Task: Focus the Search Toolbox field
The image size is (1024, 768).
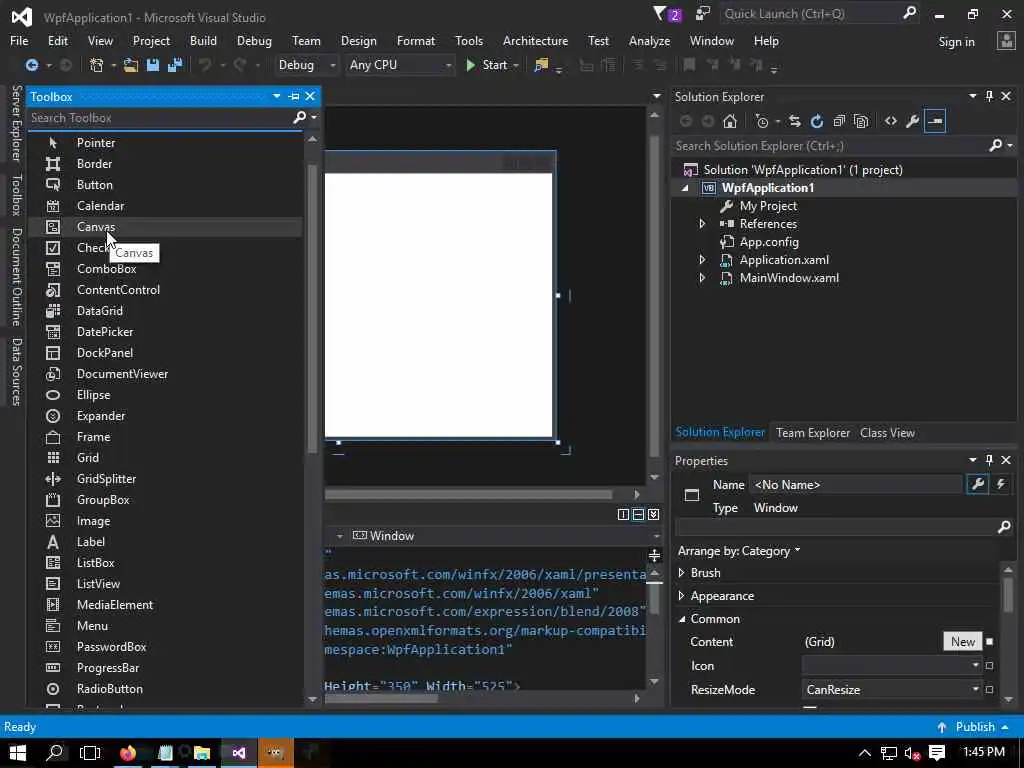Action: click(160, 118)
